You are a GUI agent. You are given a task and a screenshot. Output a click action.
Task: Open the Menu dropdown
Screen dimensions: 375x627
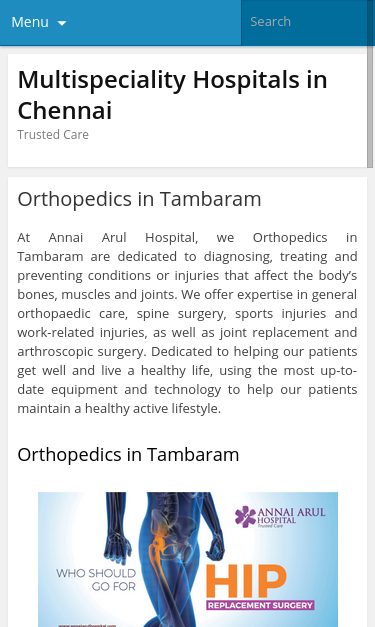pyautogui.click(x=38, y=22)
